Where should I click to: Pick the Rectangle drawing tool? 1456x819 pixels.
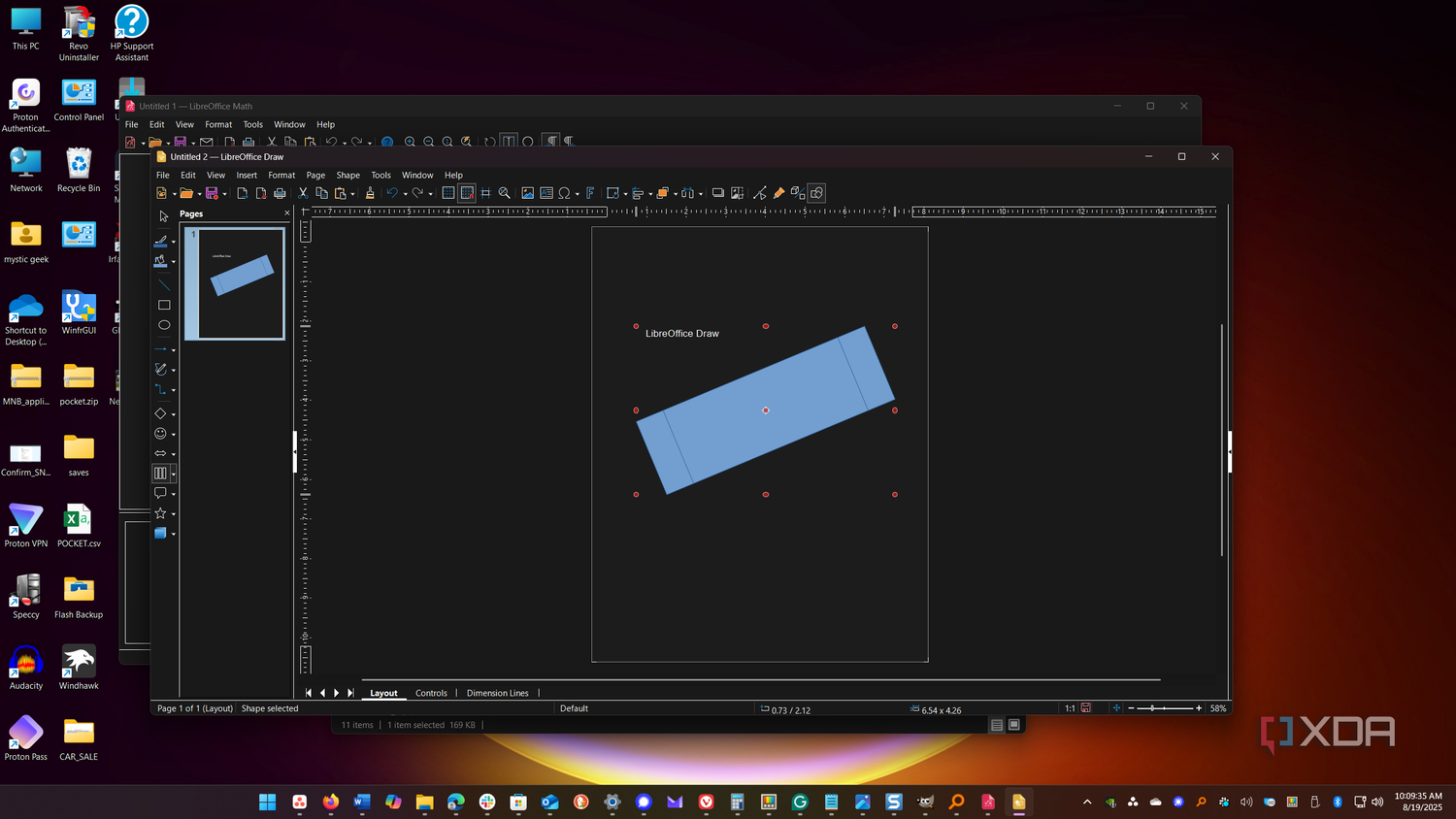(164, 305)
